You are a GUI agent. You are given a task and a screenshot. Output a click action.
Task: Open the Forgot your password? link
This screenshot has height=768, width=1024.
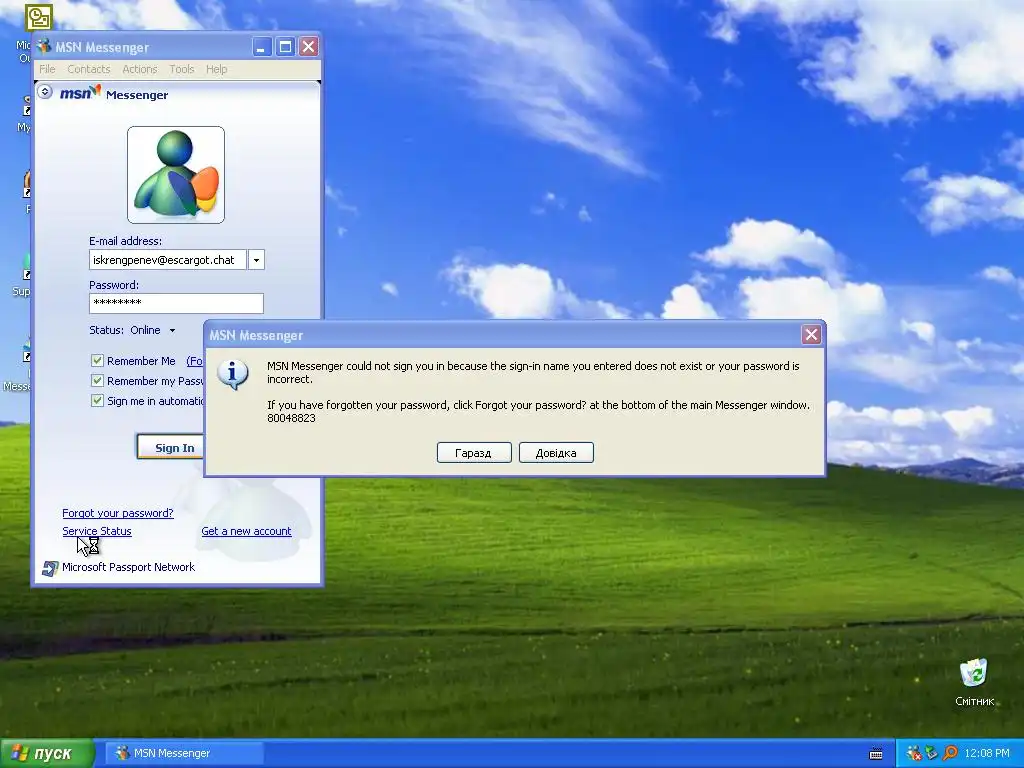(118, 513)
